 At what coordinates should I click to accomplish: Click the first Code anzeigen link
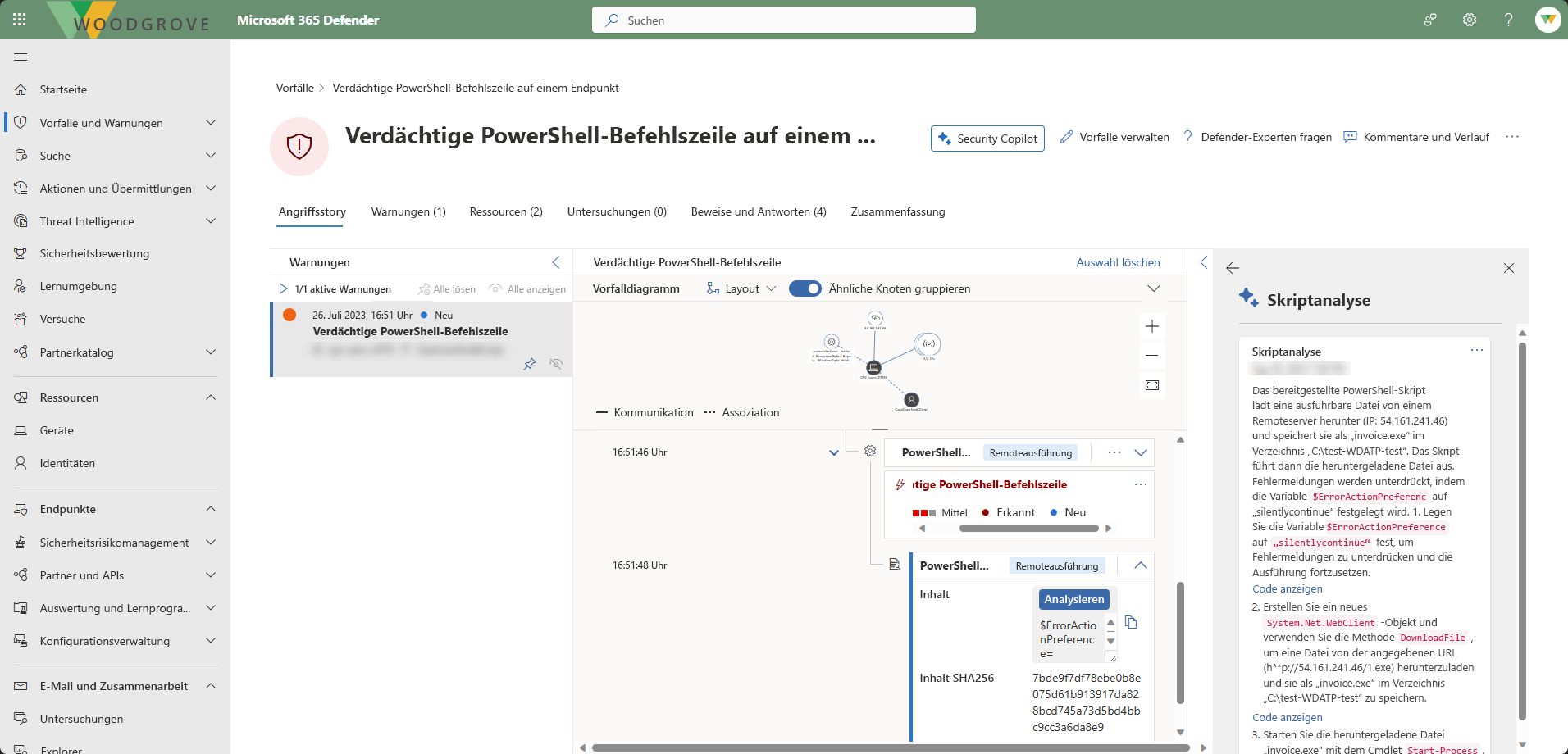coord(1288,588)
